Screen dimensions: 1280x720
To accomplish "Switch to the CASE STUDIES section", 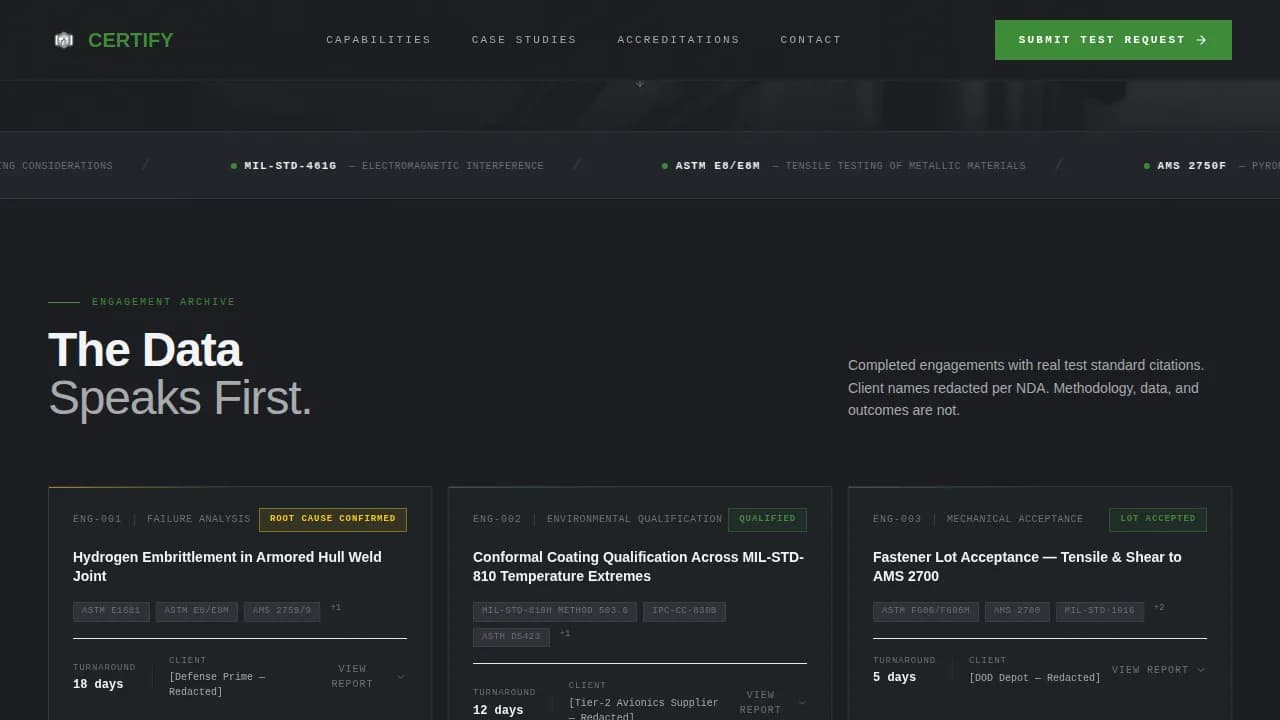I will tap(524, 40).
